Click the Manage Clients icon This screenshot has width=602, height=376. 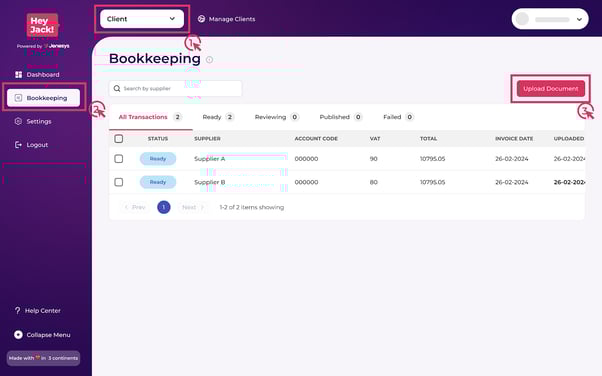click(201, 19)
